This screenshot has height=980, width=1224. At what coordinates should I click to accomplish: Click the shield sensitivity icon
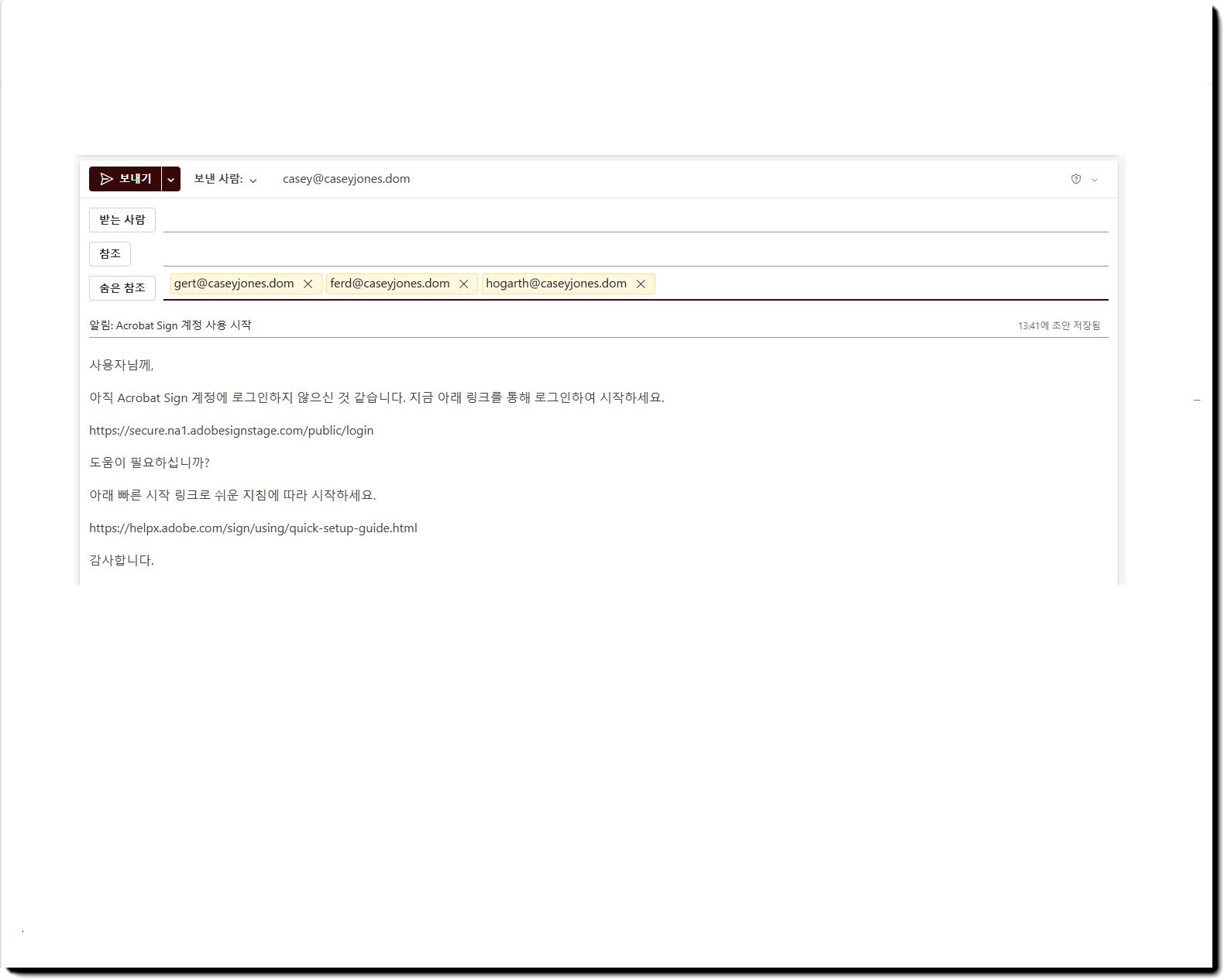tap(1076, 179)
